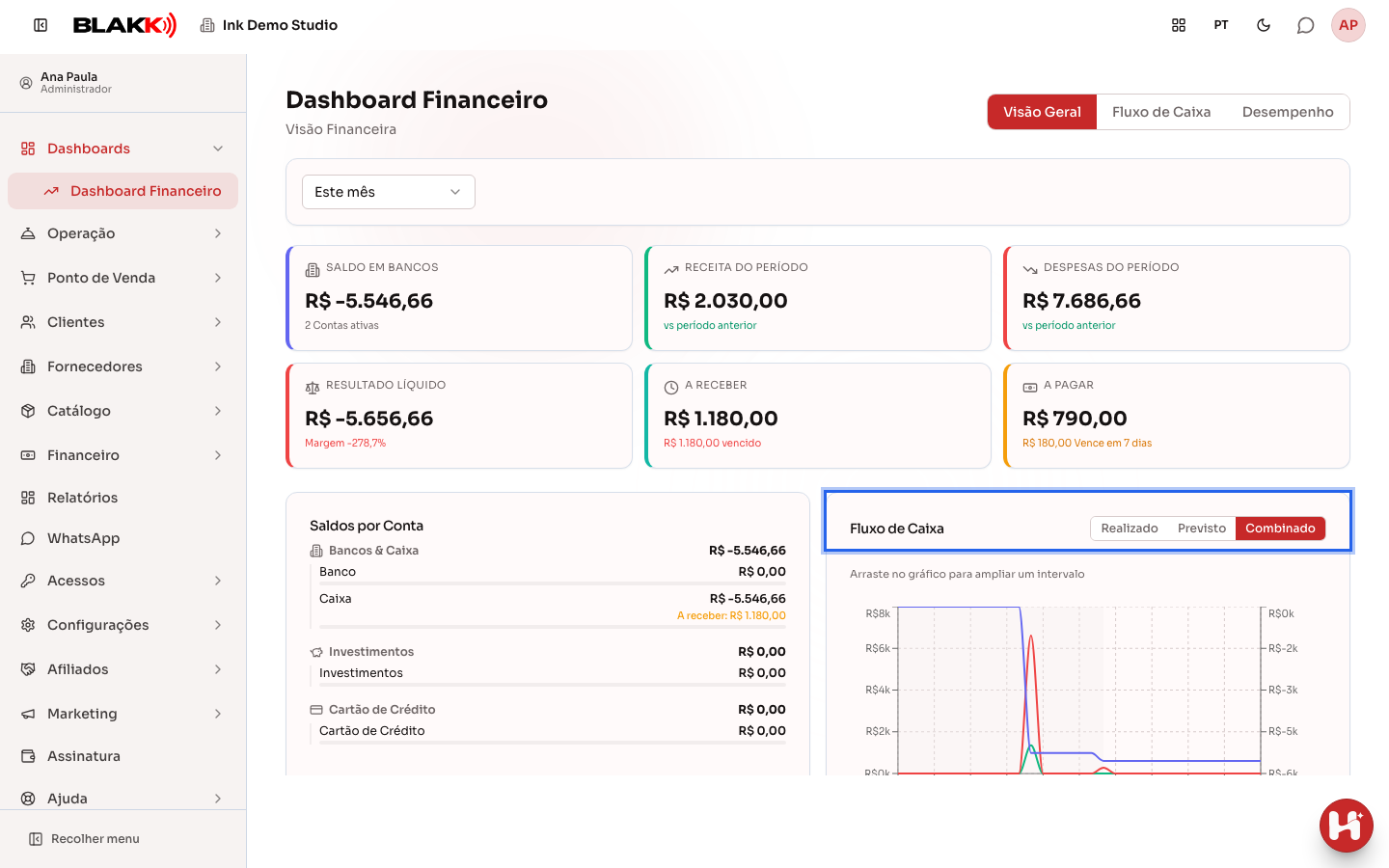Click Ana Paula Administrador profile
The width and height of the screenshot is (1389, 868).
[x=123, y=83]
